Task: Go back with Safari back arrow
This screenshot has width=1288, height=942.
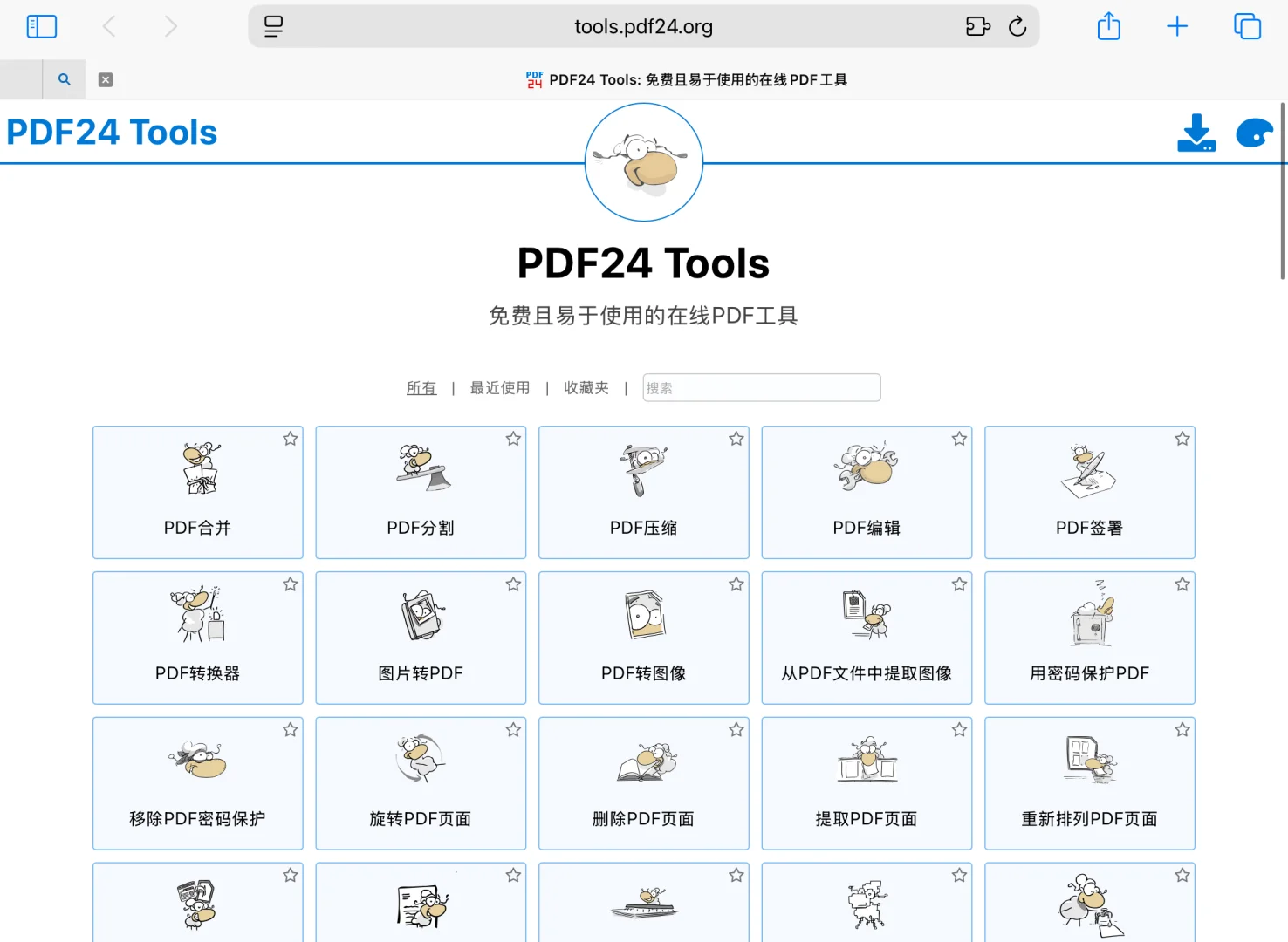Action: tap(109, 26)
